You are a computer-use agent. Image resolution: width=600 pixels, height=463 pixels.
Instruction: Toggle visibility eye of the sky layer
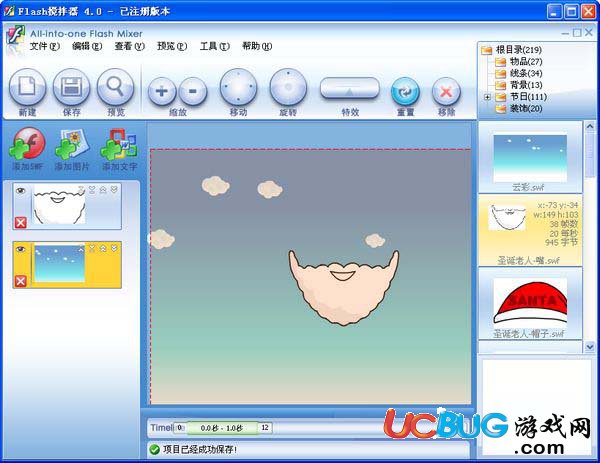(x=21, y=249)
